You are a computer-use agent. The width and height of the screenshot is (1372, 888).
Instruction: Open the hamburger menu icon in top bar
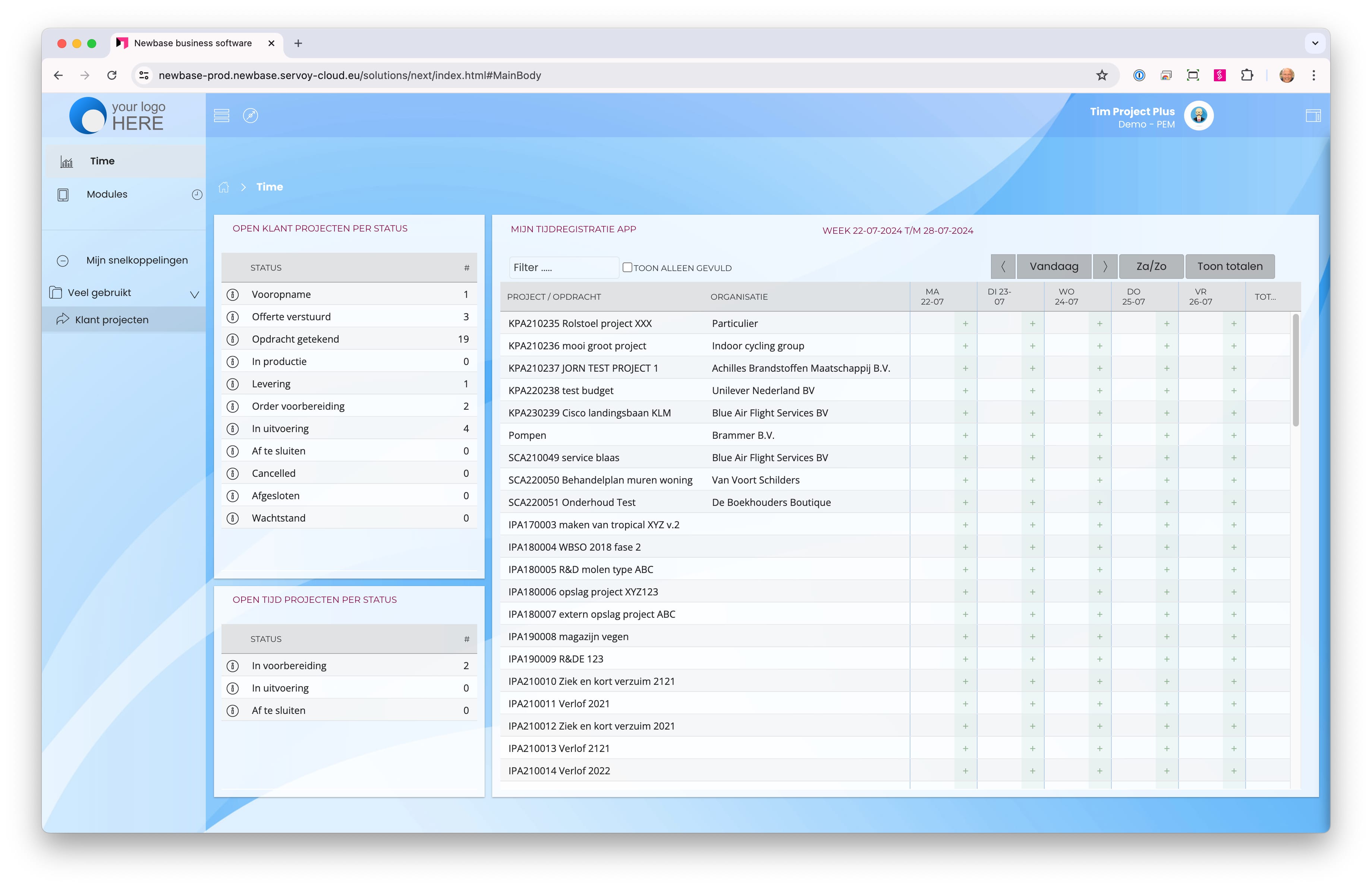(221, 115)
